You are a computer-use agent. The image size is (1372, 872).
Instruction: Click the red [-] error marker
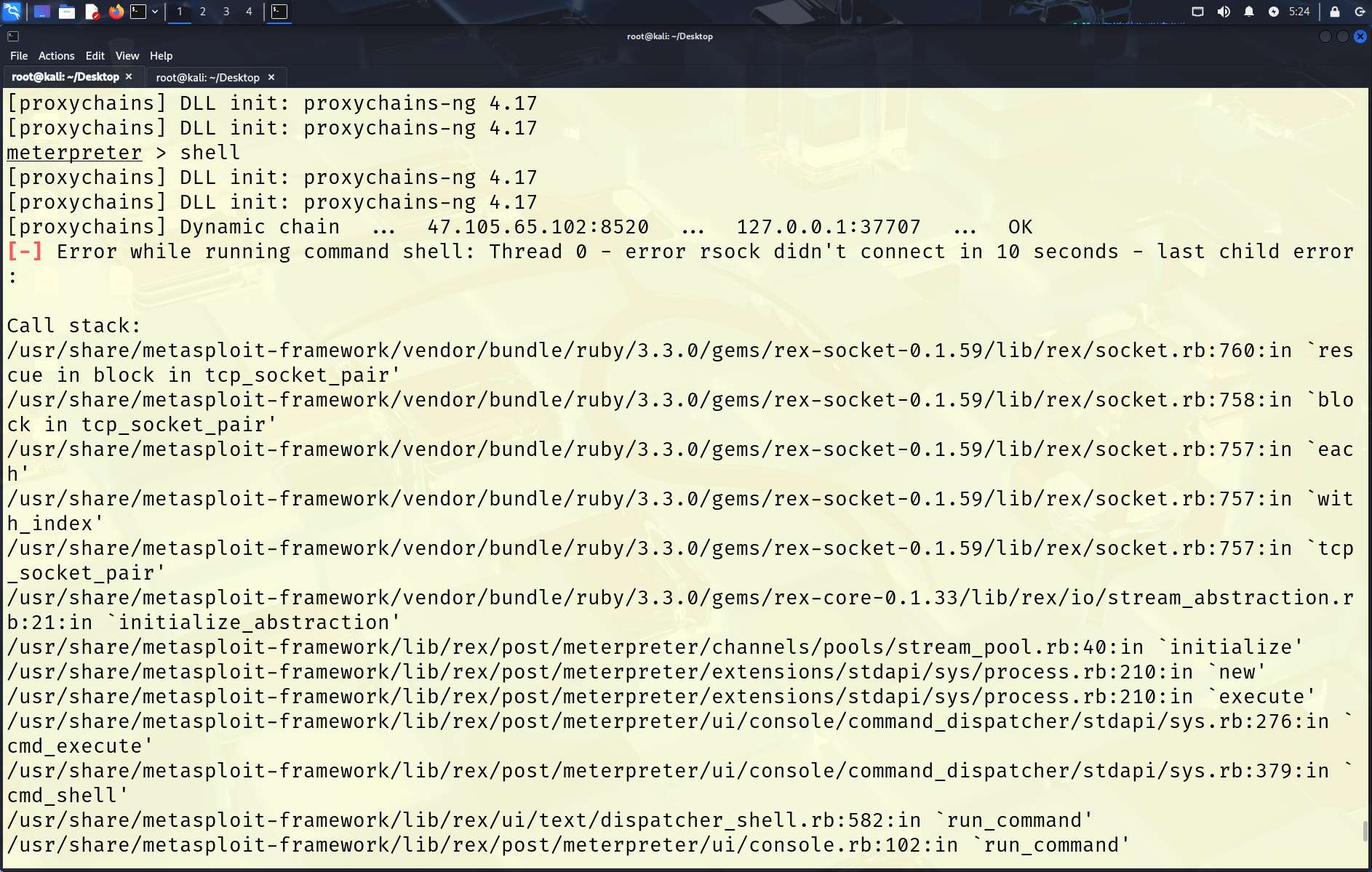(x=25, y=252)
